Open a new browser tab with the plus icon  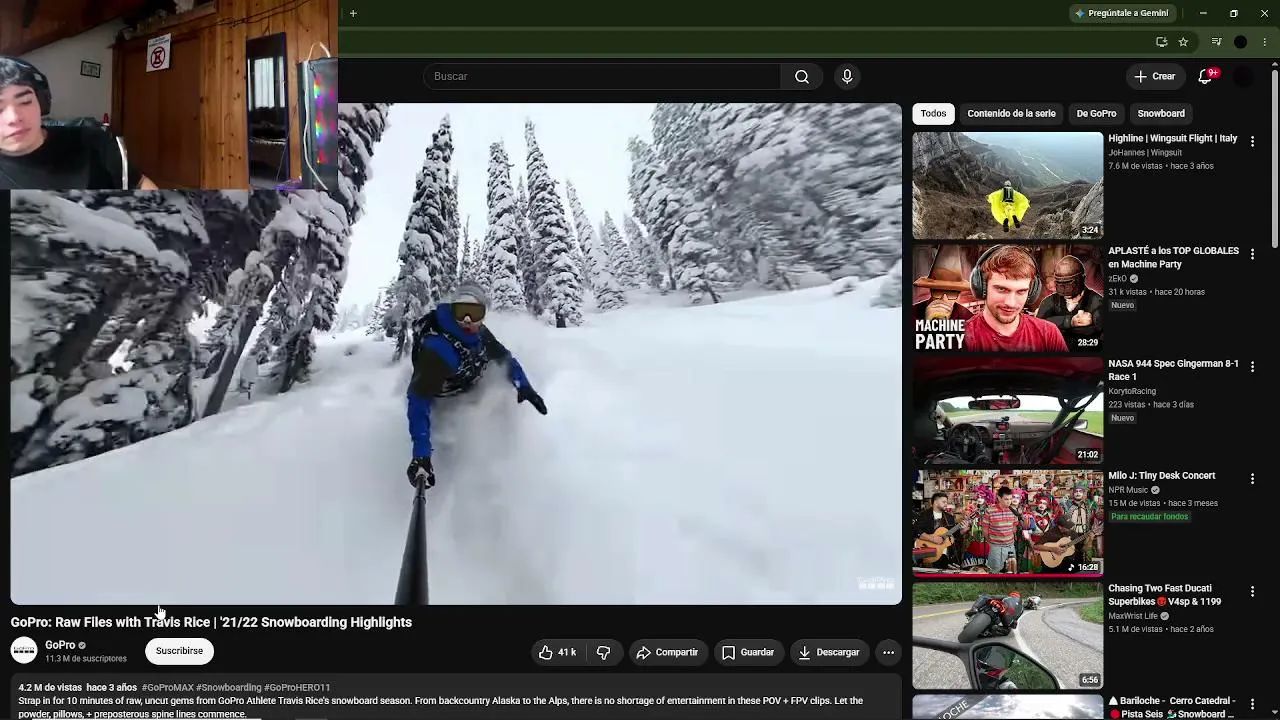(x=353, y=13)
